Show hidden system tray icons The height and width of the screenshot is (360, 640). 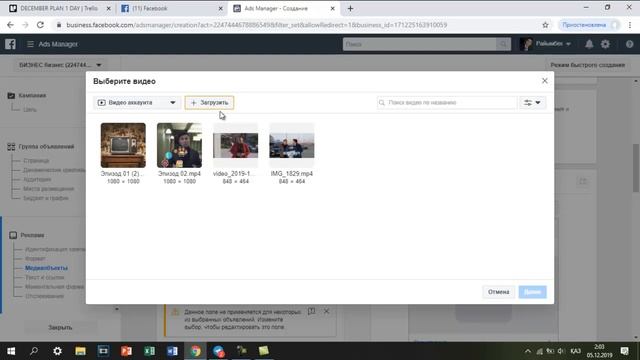[528, 351]
